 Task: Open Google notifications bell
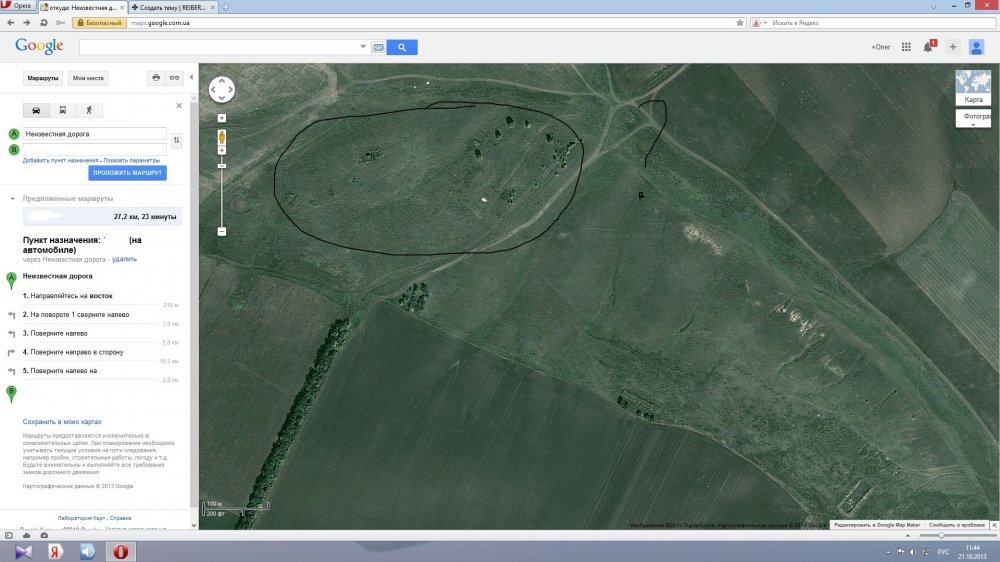click(x=928, y=47)
